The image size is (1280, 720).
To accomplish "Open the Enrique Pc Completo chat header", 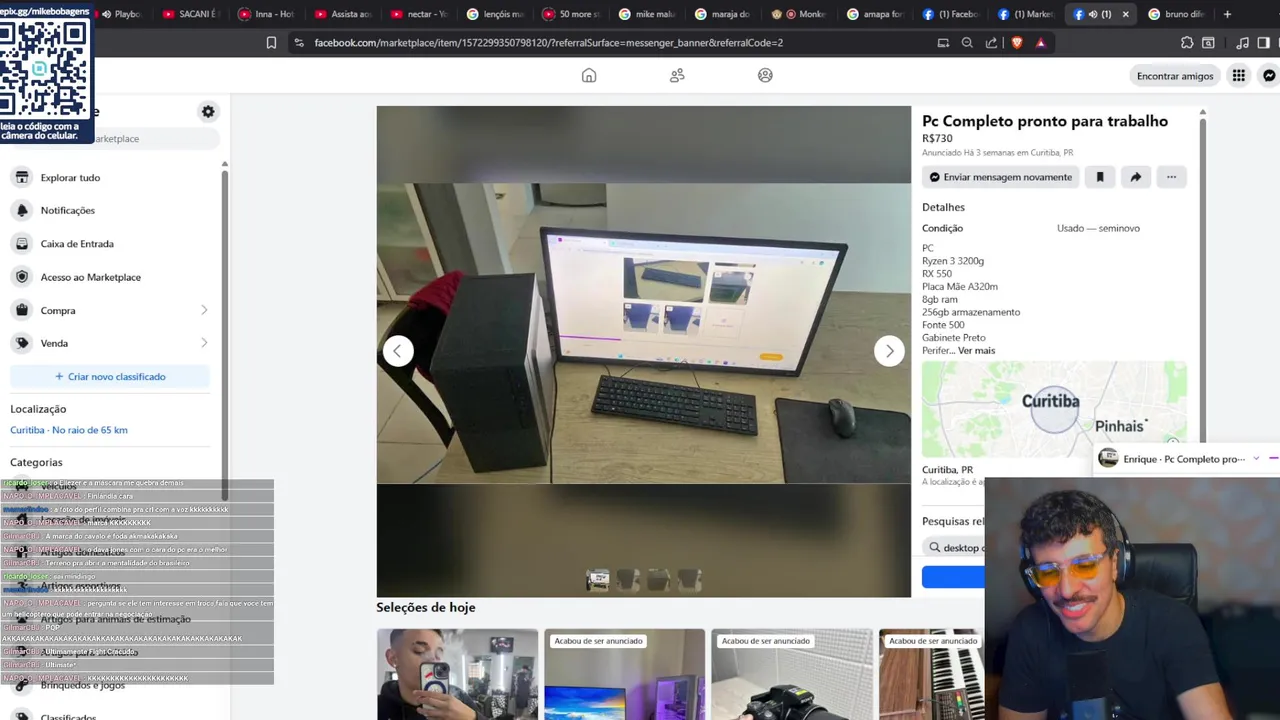I will click(1171, 459).
